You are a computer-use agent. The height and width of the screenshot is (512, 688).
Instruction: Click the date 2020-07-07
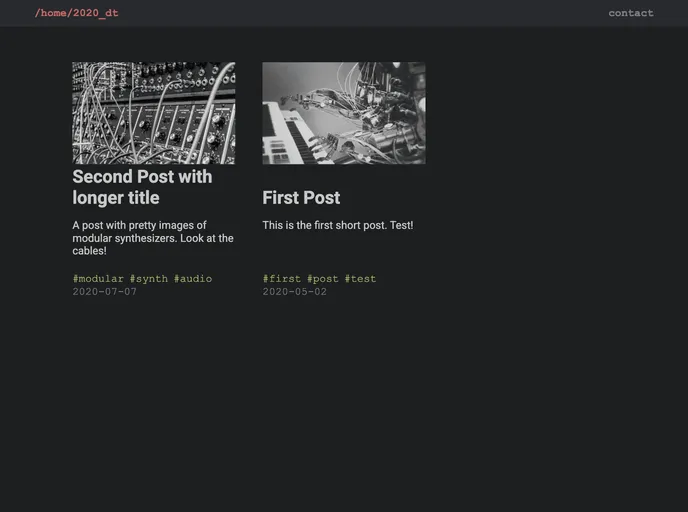click(104, 292)
